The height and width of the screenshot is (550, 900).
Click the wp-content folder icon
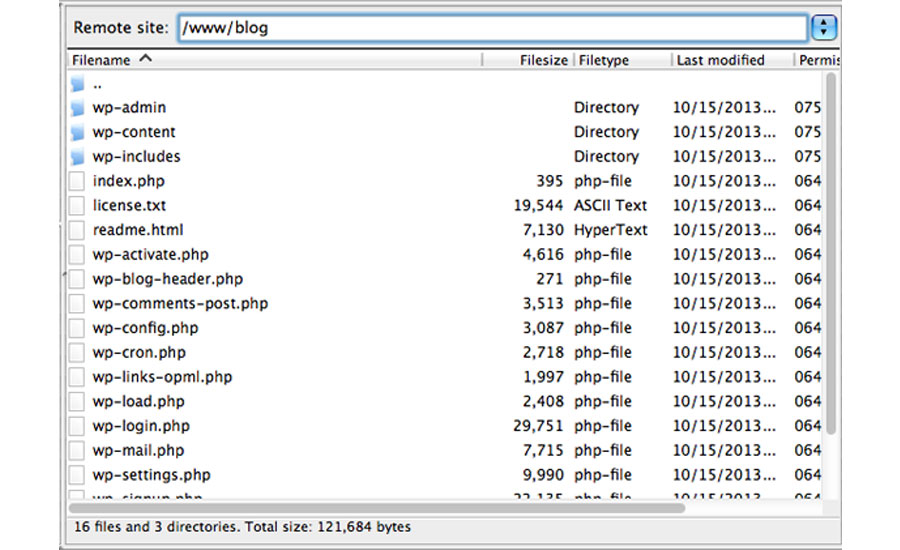coord(77,132)
